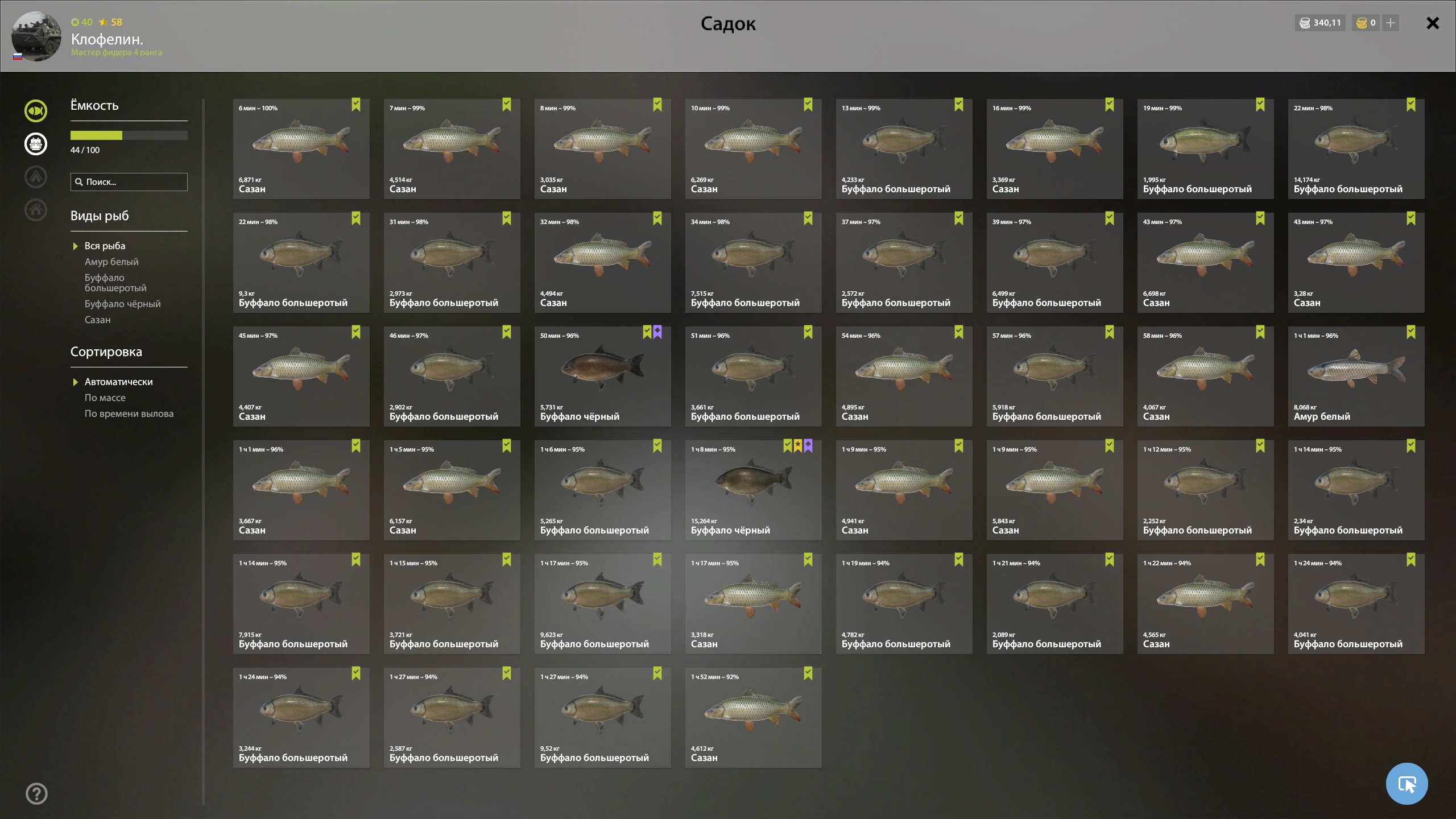Toggle the bookmark on Амур белый 8,068 кг
This screenshot has width=1456, height=819.
click(x=1411, y=332)
